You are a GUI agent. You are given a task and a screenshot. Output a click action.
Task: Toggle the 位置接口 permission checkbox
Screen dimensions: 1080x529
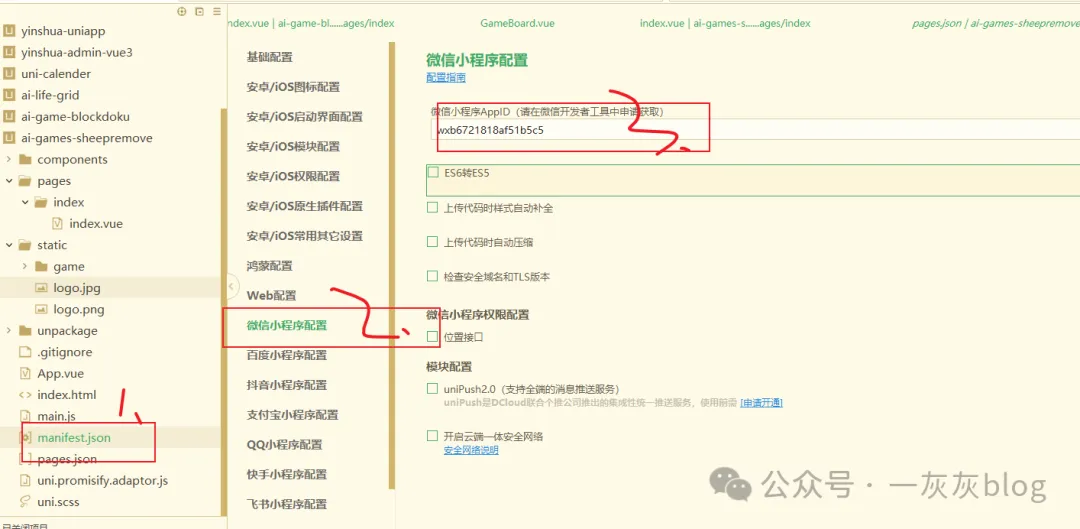(x=433, y=337)
